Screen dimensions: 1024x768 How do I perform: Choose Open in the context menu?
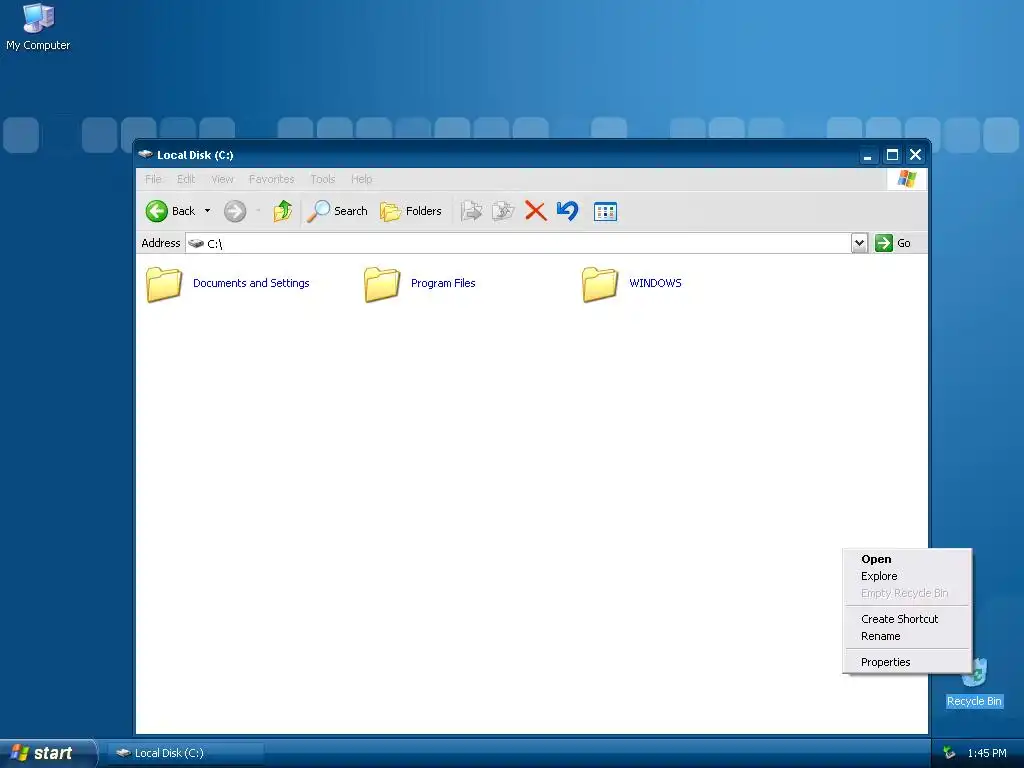tap(907, 559)
